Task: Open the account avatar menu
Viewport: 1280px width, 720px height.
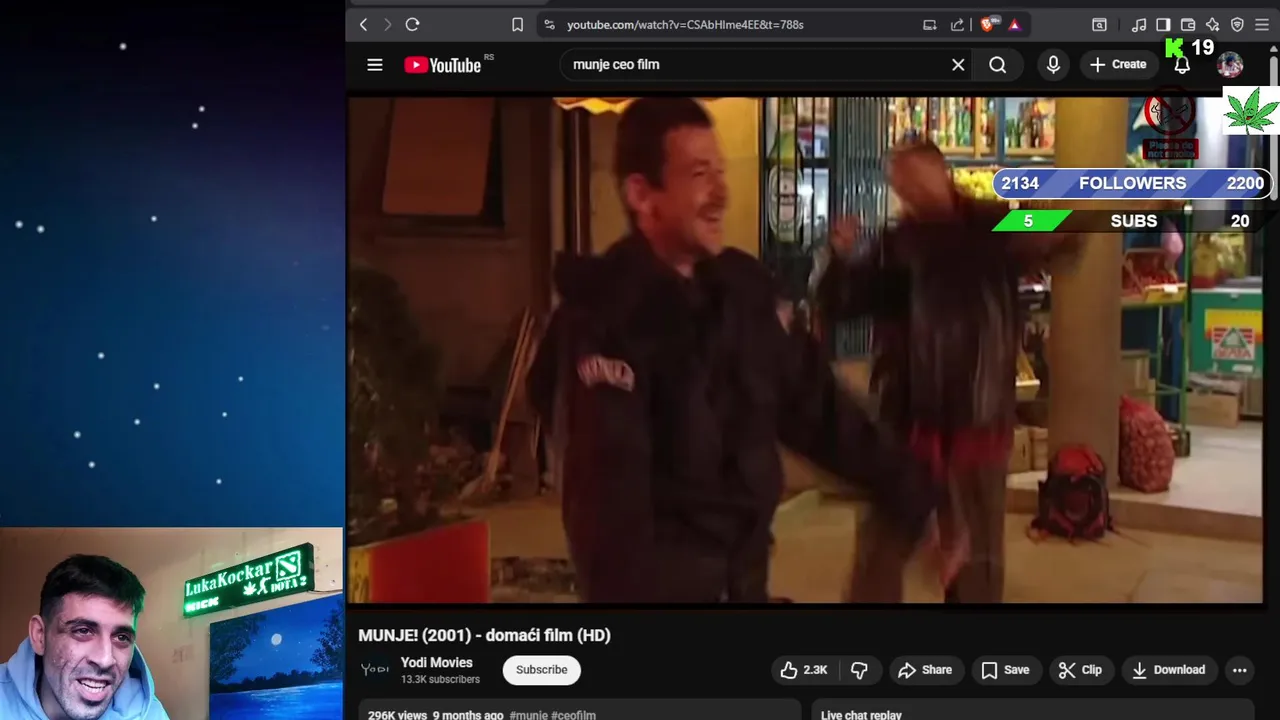Action: coord(1230,65)
